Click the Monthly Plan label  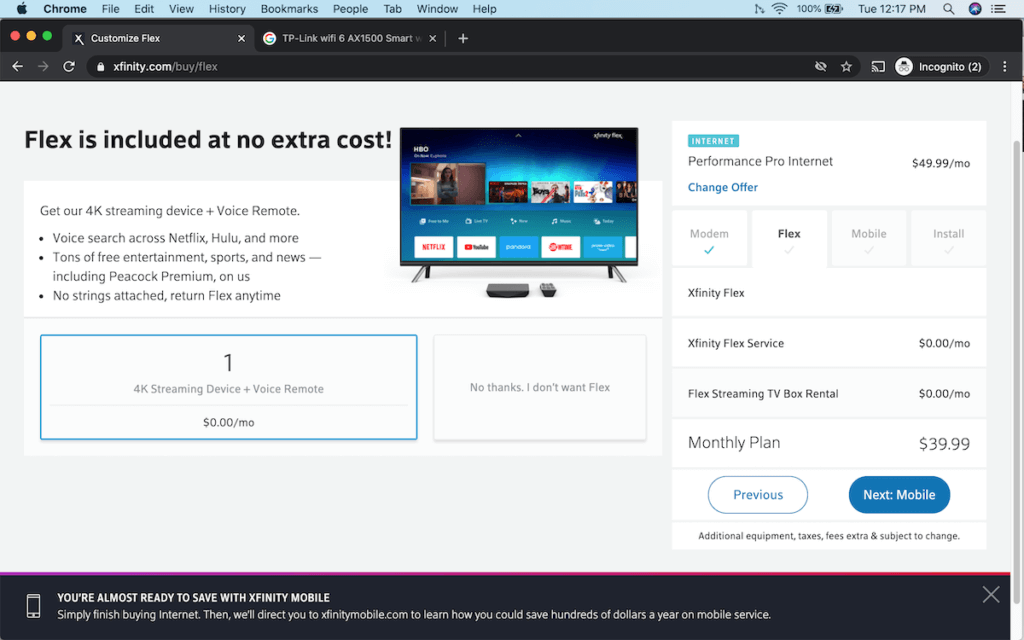pos(734,443)
